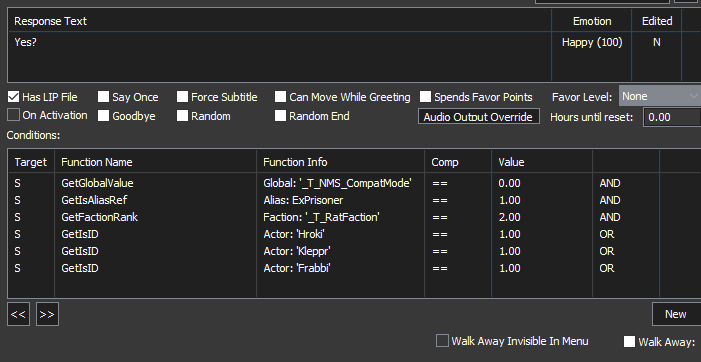The height and width of the screenshot is (362, 701).
Task: Check Walk Away Invisible In Menu
Action: (442, 341)
